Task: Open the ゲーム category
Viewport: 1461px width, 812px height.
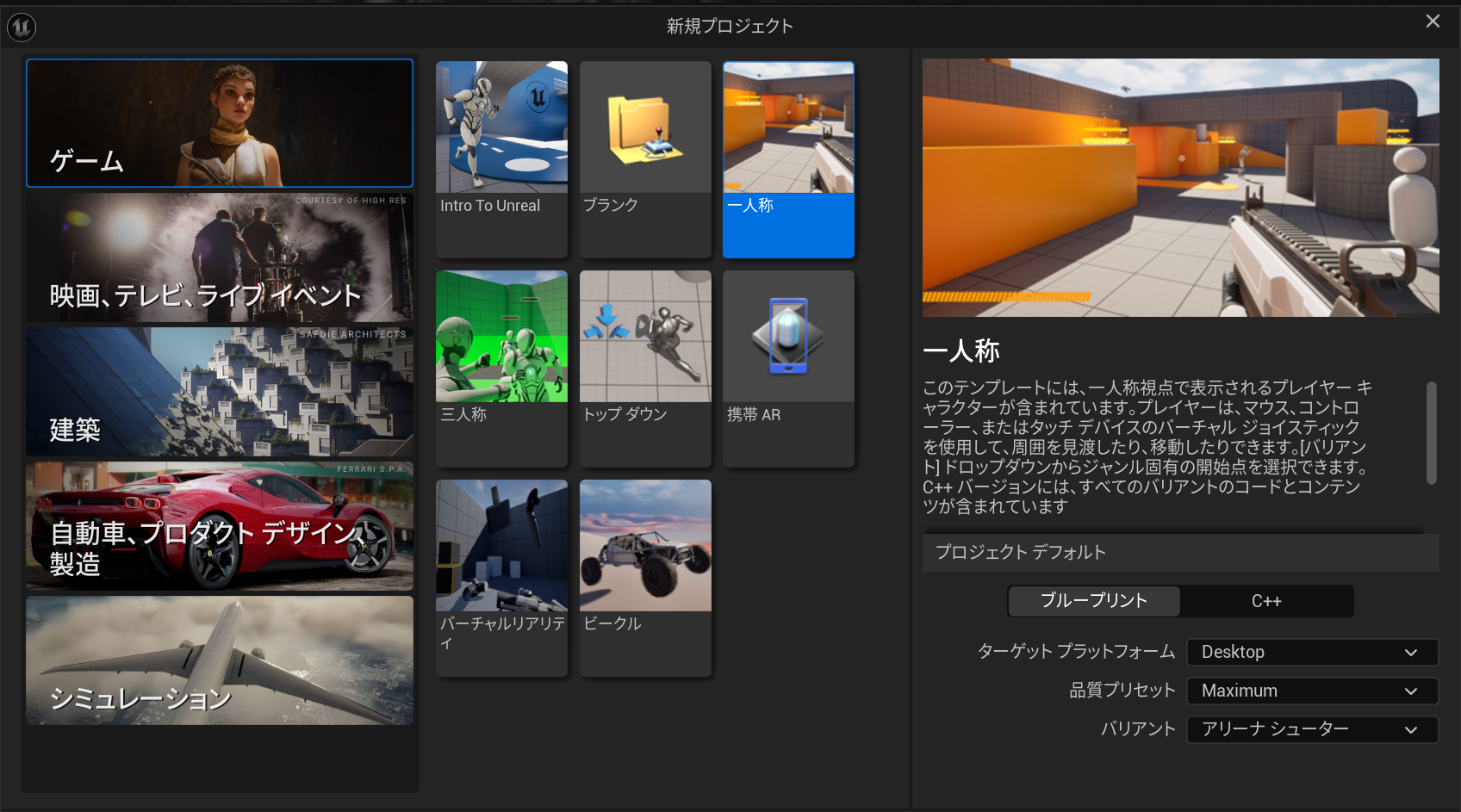Action: point(220,123)
